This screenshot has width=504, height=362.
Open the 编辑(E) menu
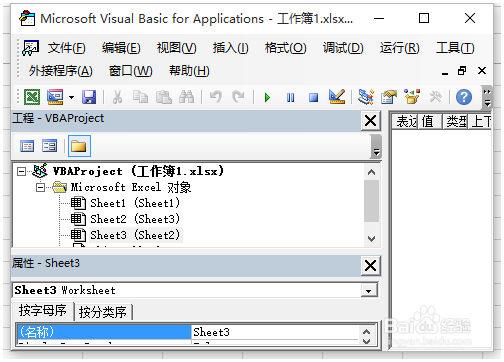(x=121, y=48)
